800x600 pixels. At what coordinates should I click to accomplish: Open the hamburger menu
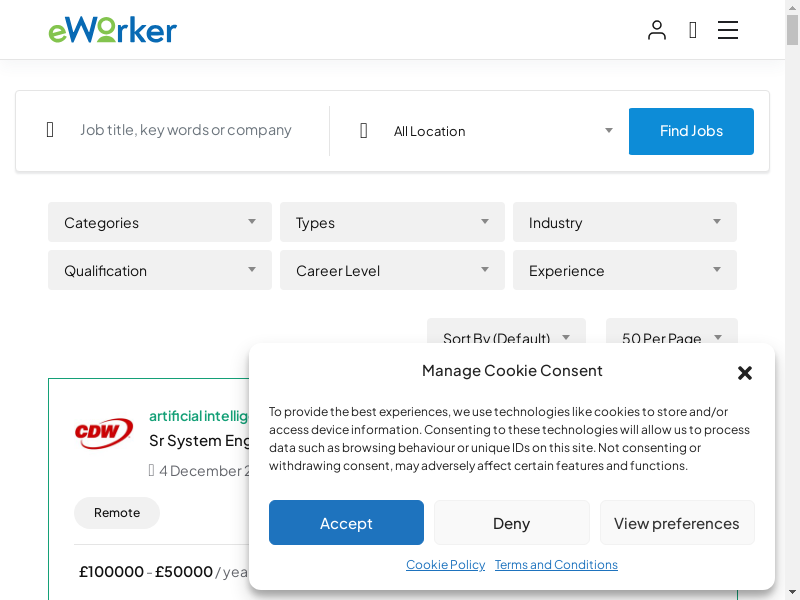(728, 30)
